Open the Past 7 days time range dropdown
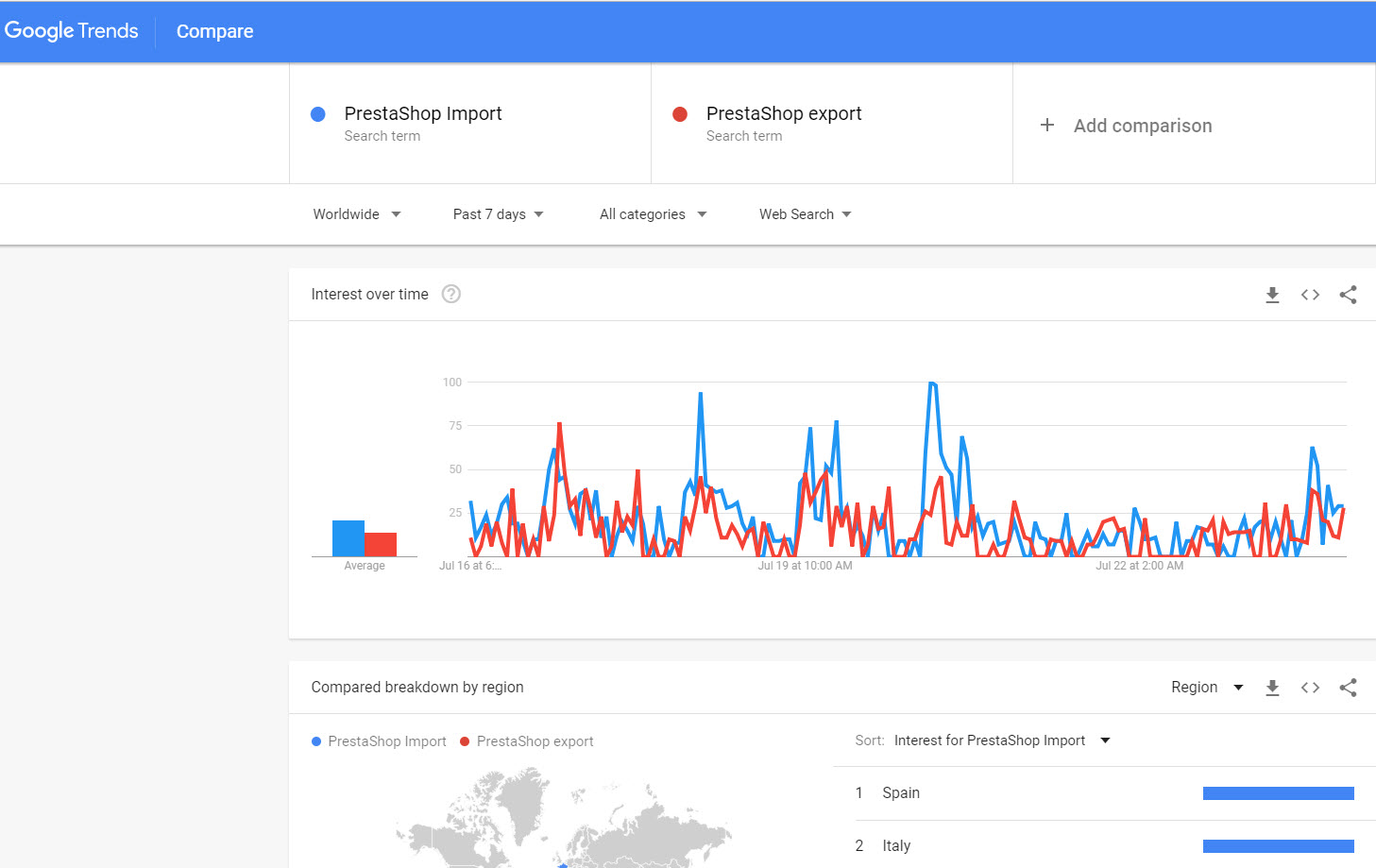This screenshot has height=868, width=1376. click(x=498, y=214)
